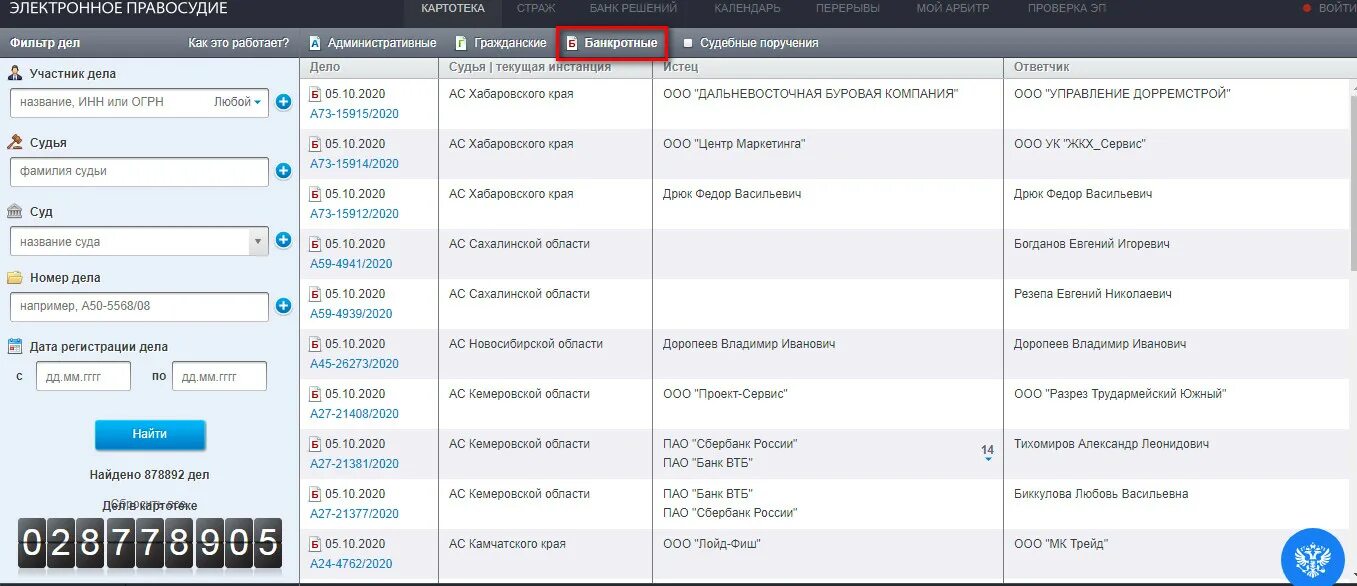Toggle the Гражданские filter
This screenshot has width=1357, height=586.
click(500, 43)
